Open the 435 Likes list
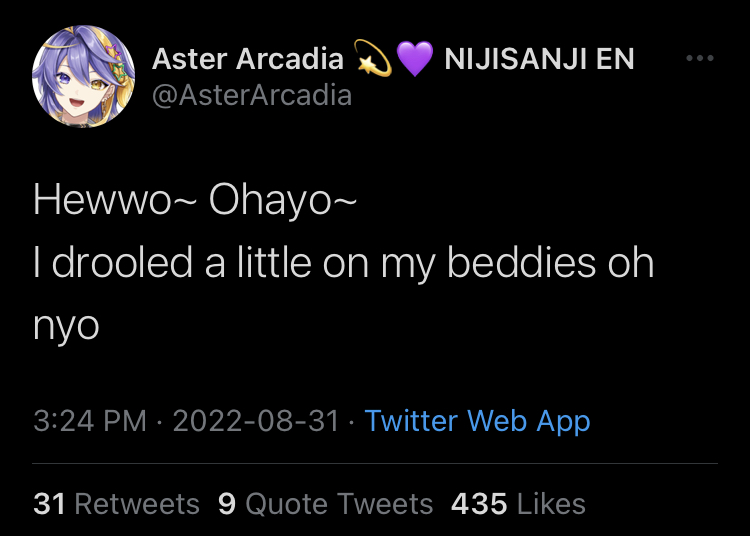750x536 pixels. 518,503
